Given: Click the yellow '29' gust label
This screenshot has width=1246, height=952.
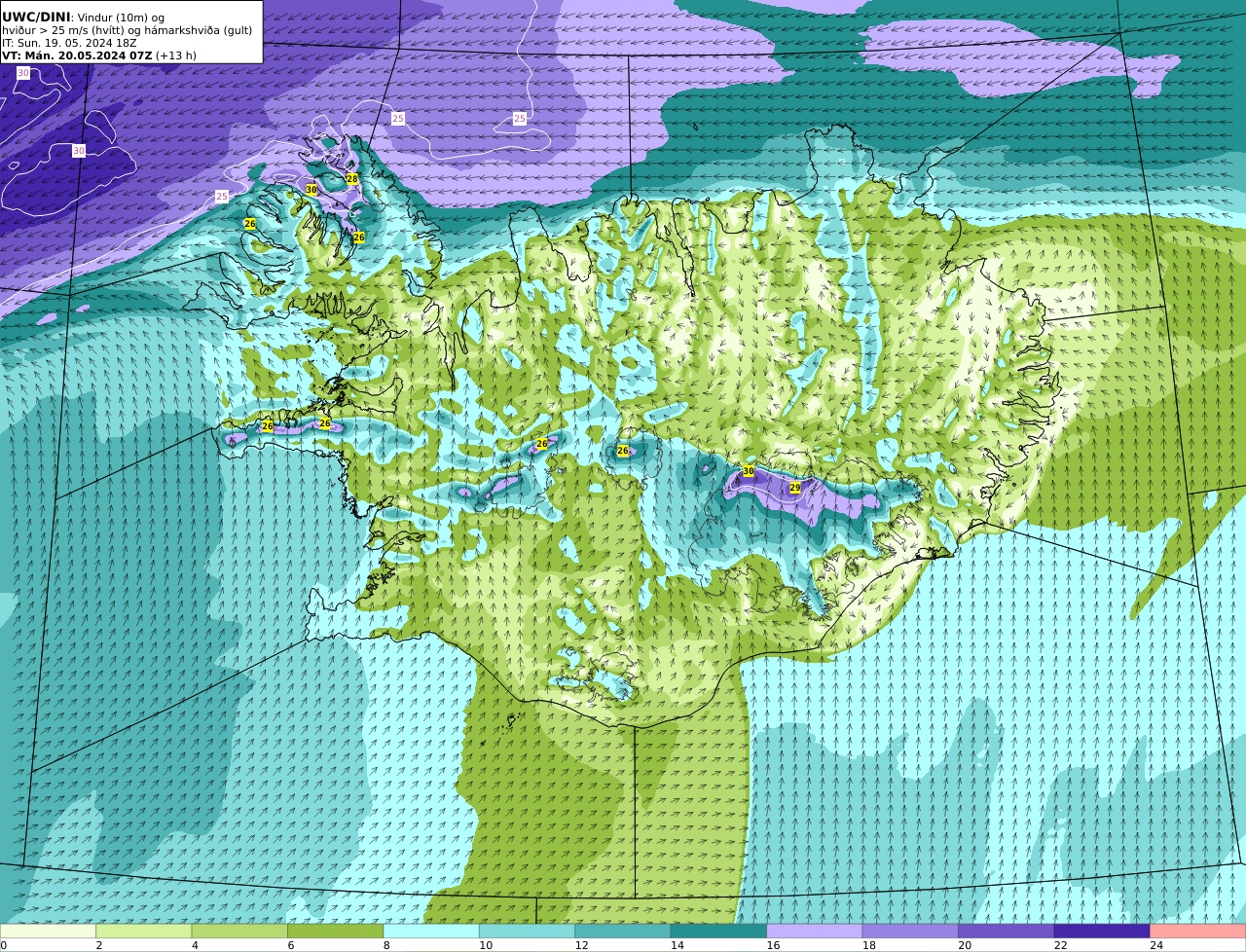Looking at the screenshot, I should tap(795, 488).
